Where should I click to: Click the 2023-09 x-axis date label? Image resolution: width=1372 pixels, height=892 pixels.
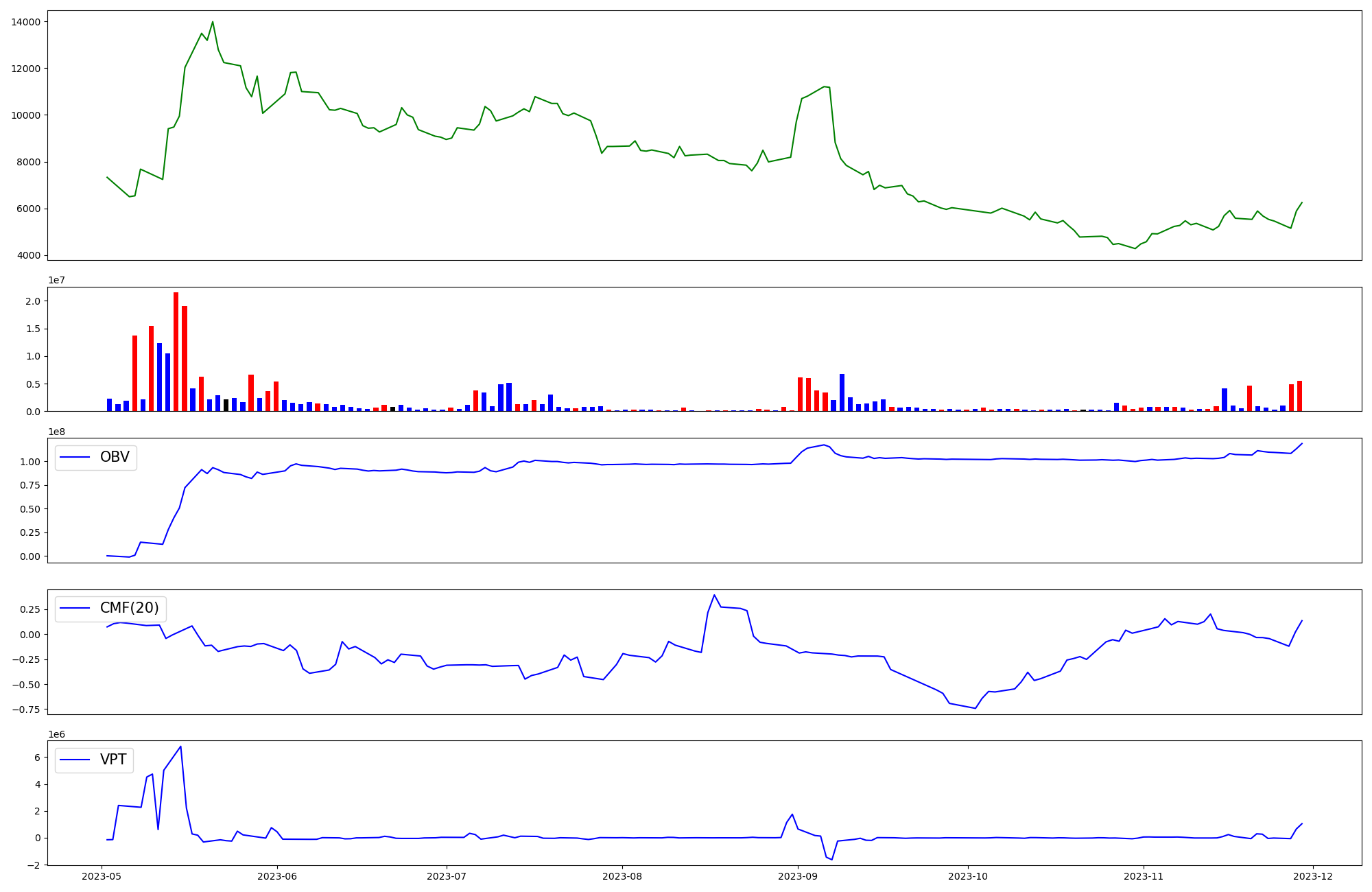tap(798, 876)
